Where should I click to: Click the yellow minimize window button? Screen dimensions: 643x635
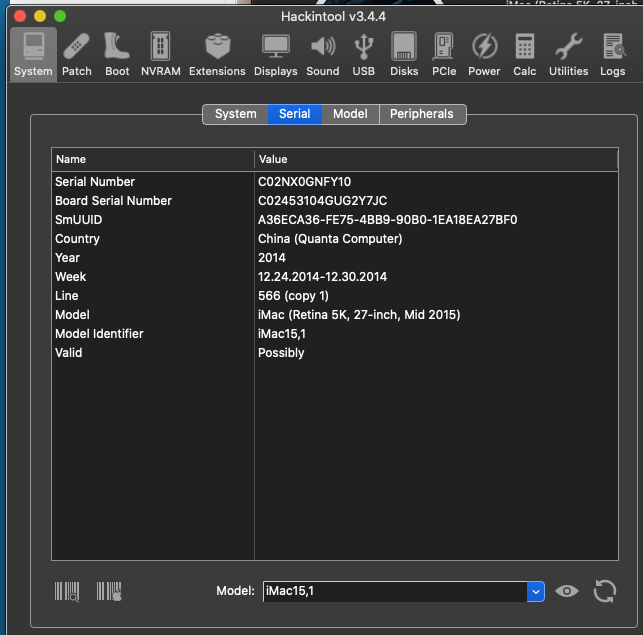40,16
